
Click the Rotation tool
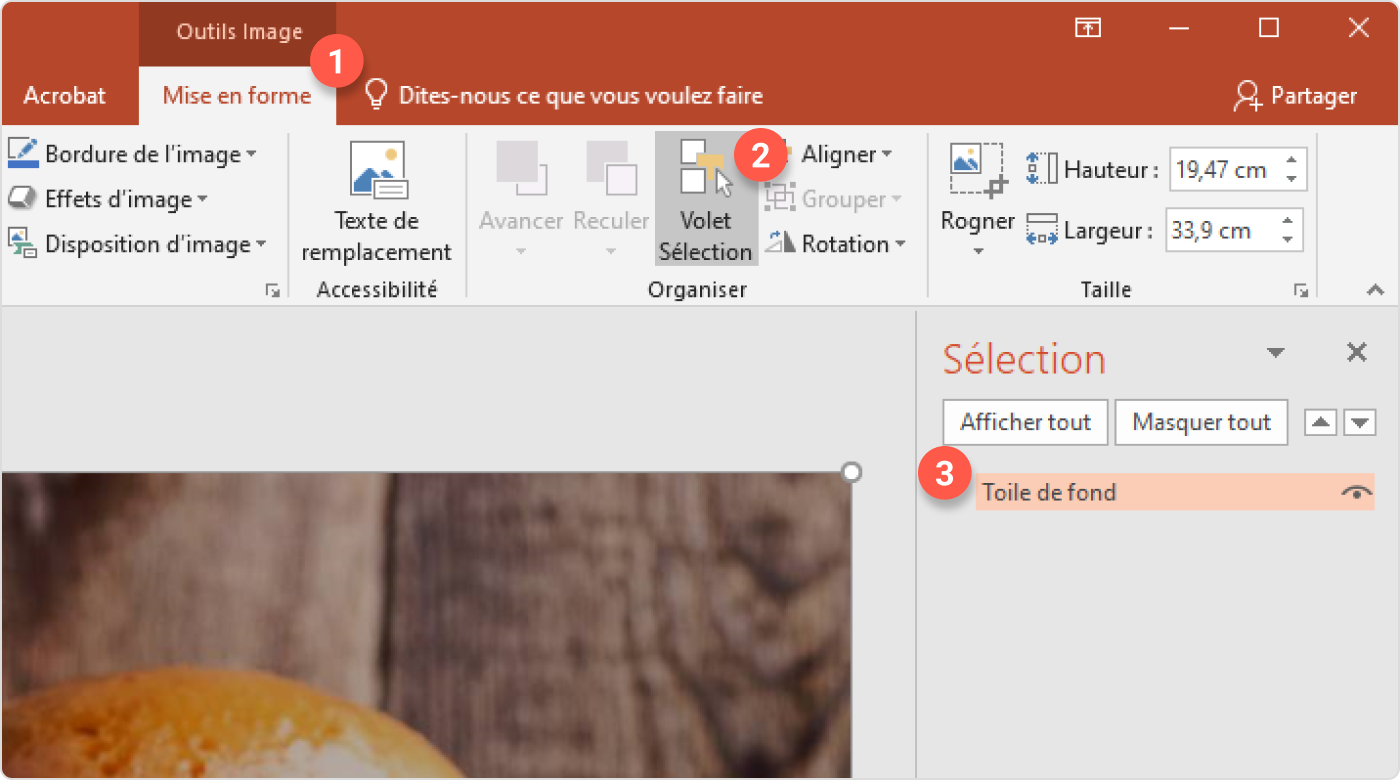tap(835, 244)
